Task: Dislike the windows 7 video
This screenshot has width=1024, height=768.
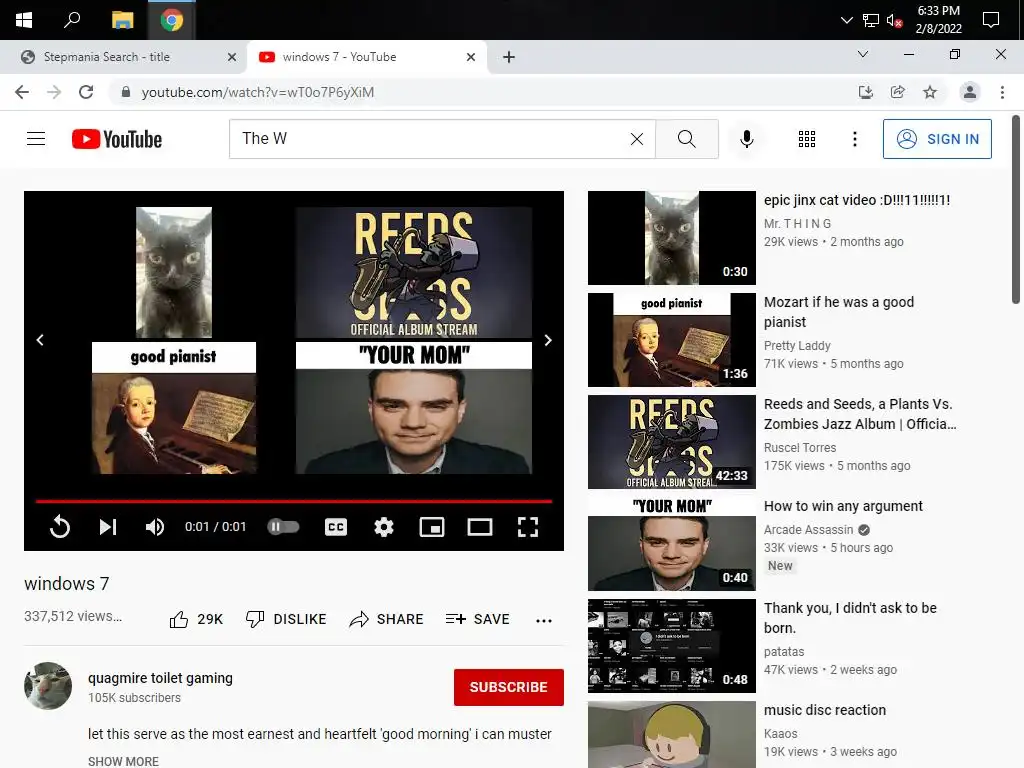Action: [x=285, y=619]
